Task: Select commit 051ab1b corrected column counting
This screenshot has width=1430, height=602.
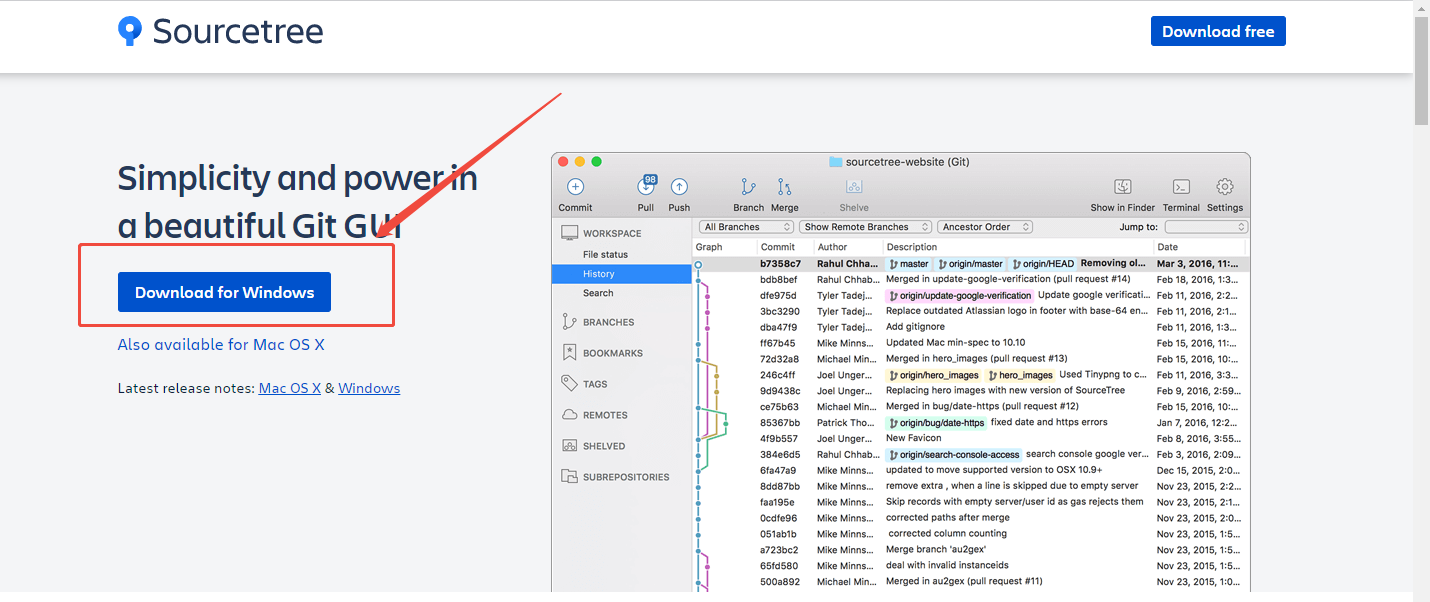Action: point(971,534)
